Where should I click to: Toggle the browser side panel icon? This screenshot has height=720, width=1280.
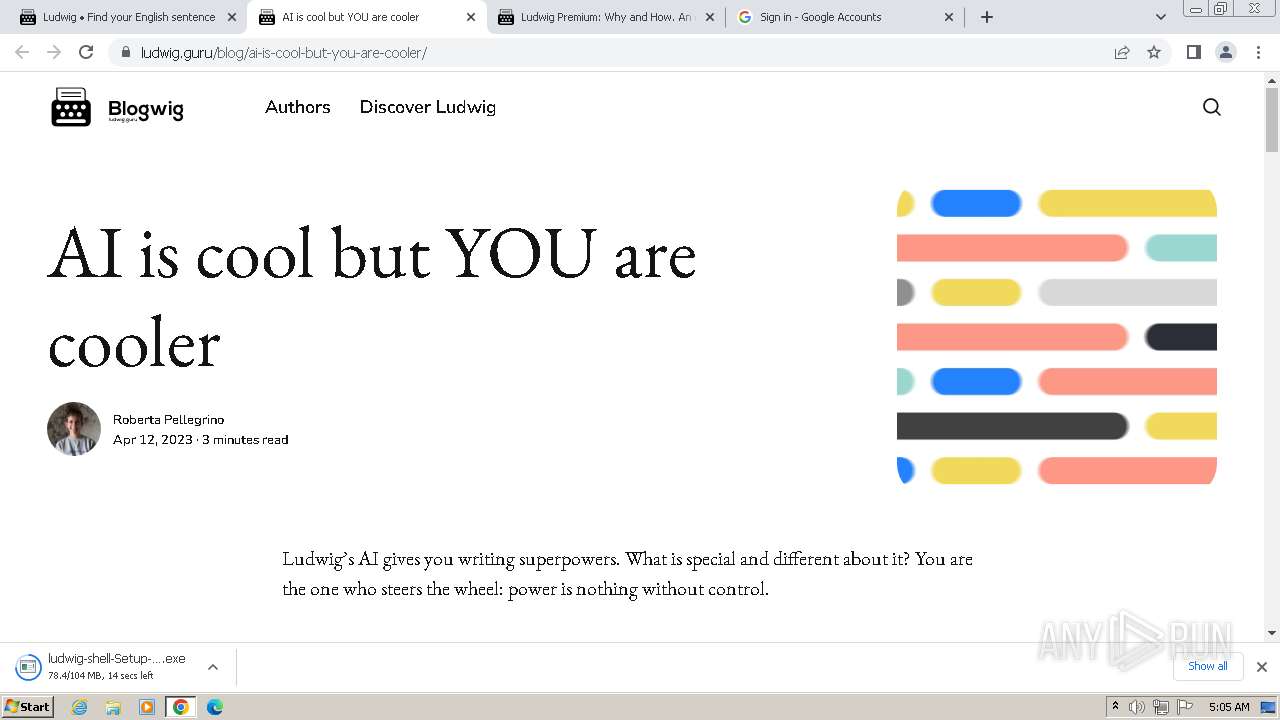click(1194, 52)
